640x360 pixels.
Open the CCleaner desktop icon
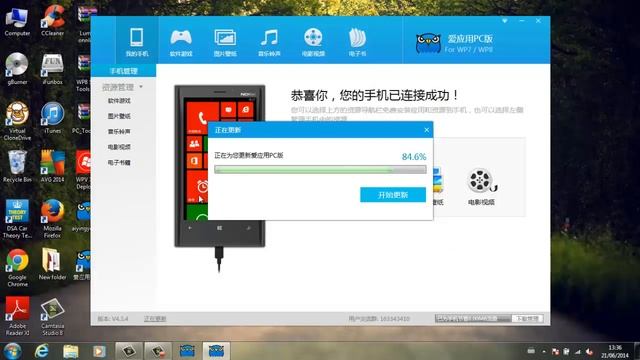[x=52, y=21]
